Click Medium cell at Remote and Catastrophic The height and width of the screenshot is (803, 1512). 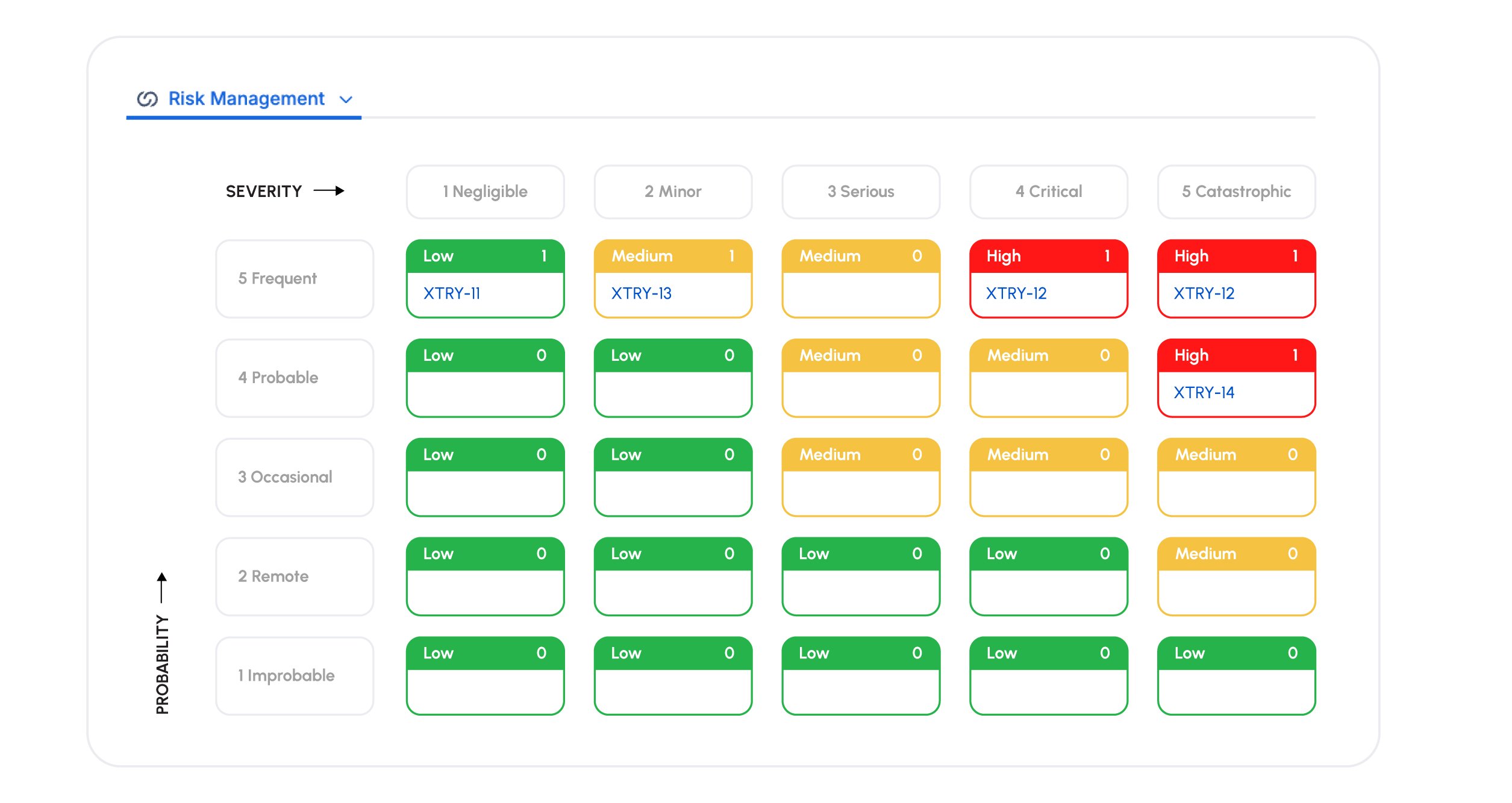(x=1237, y=576)
